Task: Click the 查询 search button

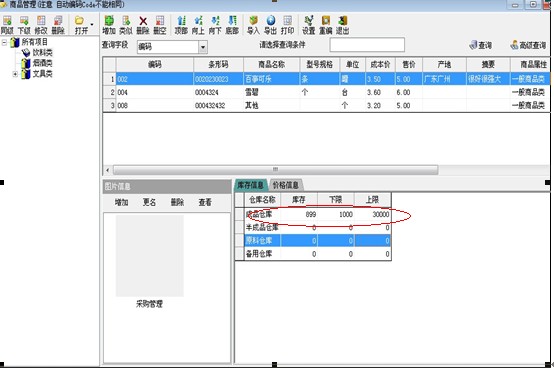Action: point(481,45)
